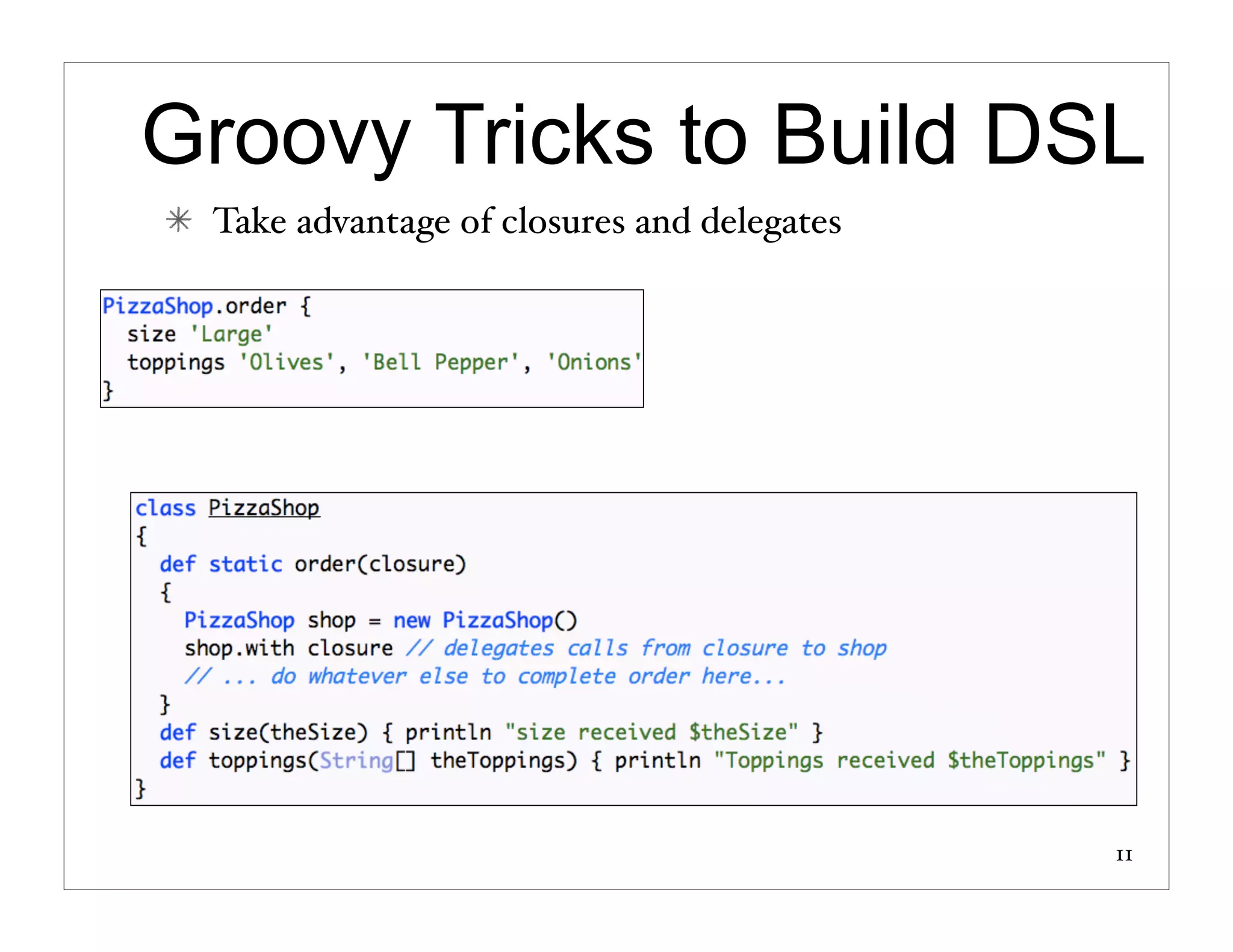
Task: Click the 'def size(theSize)' method line
Action: (x=491, y=732)
